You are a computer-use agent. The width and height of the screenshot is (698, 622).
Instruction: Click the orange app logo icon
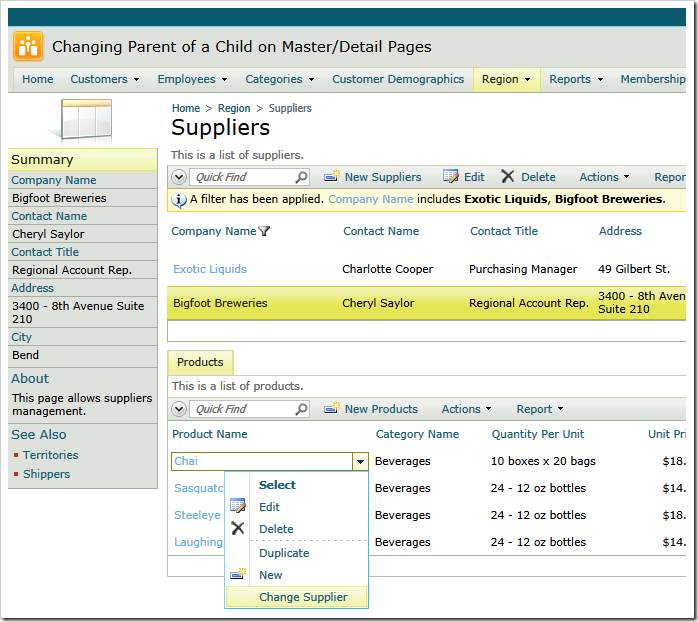pos(27,46)
